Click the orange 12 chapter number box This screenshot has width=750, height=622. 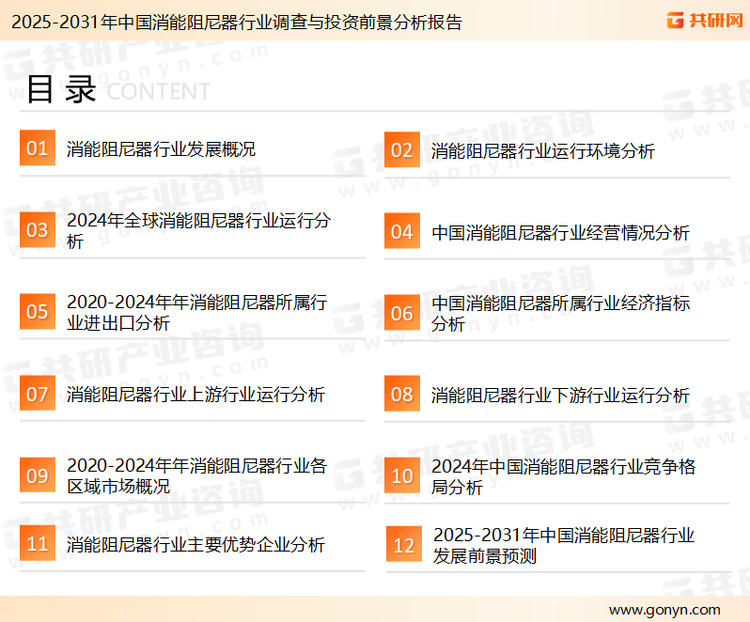(x=404, y=544)
